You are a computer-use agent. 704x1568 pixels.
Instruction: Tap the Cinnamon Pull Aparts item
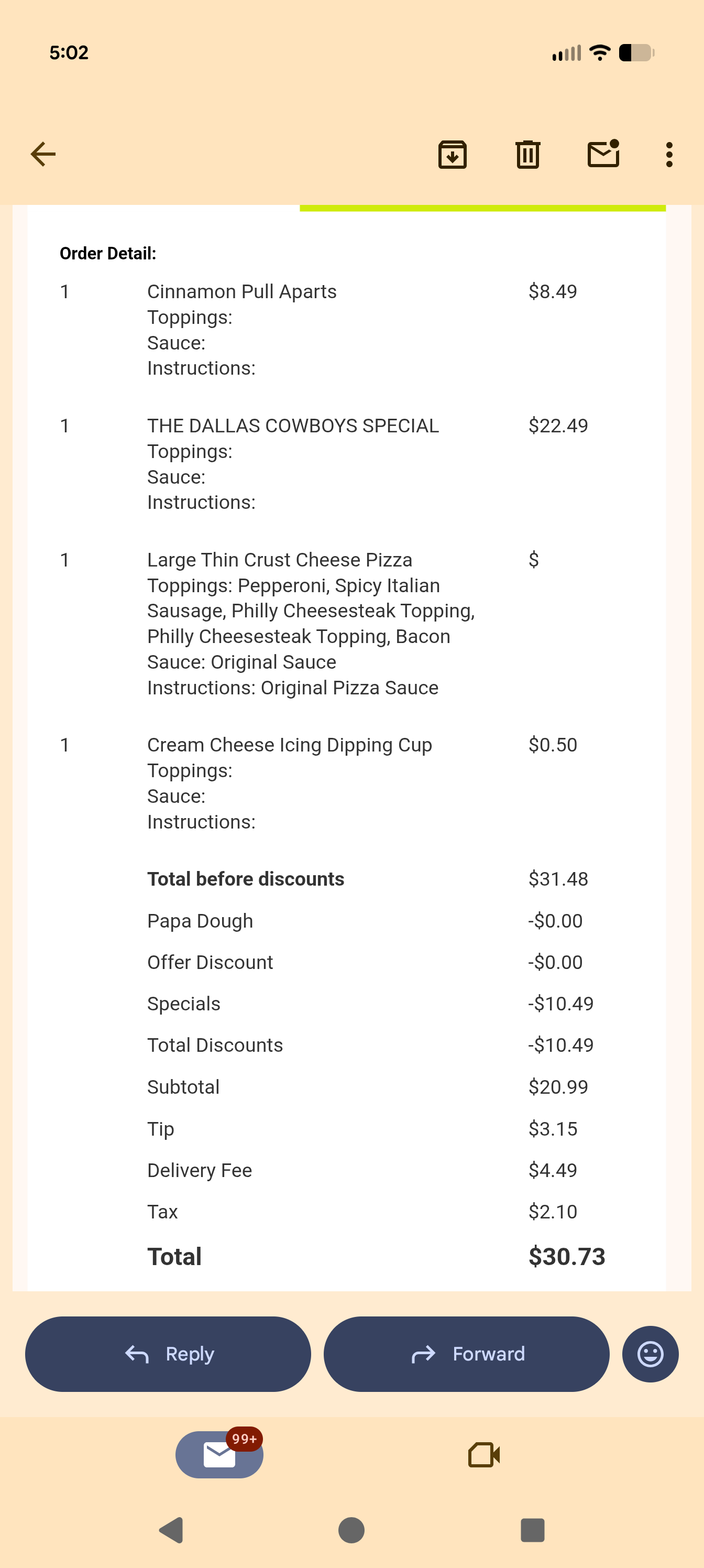[x=241, y=292]
